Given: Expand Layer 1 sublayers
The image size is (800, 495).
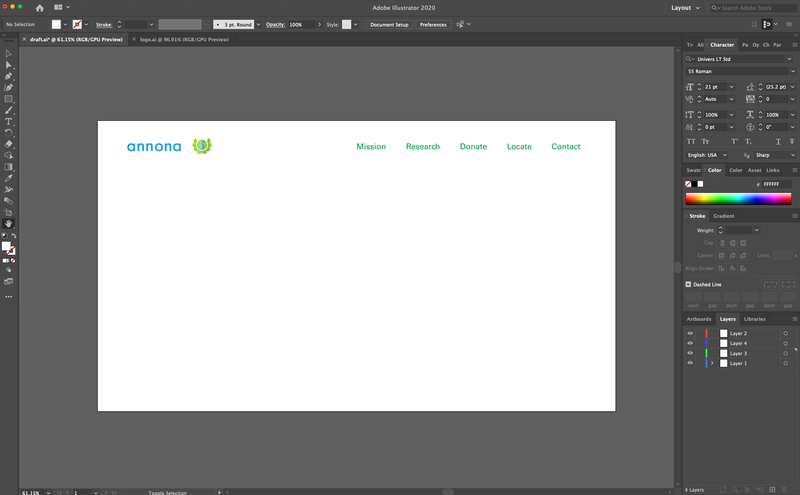Looking at the screenshot, I should coord(712,363).
